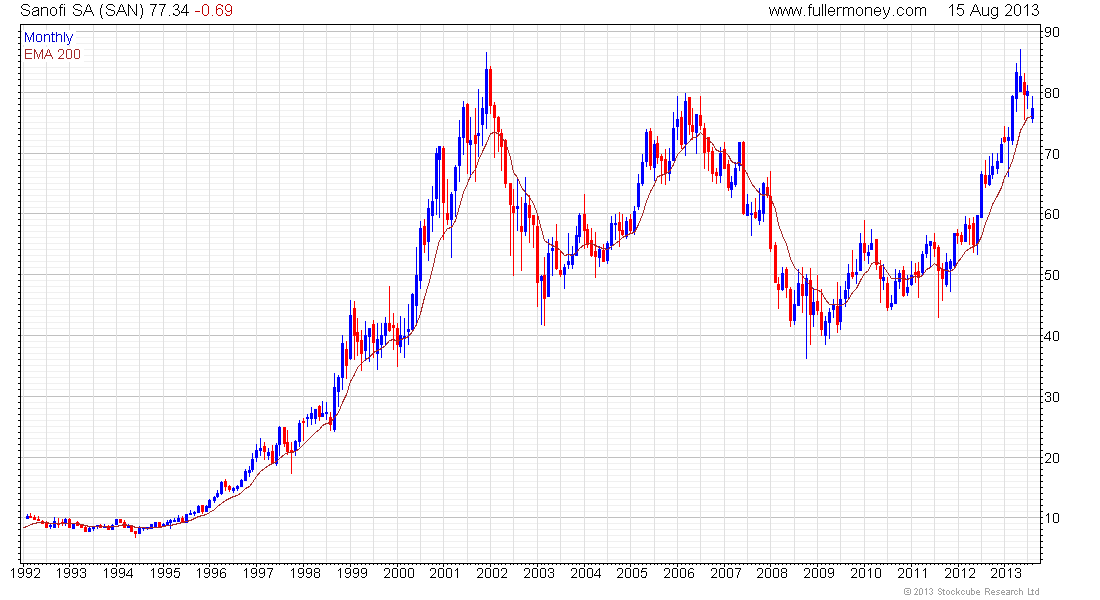
Task: Click the 1997 year label
Action: (x=258, y=573)
